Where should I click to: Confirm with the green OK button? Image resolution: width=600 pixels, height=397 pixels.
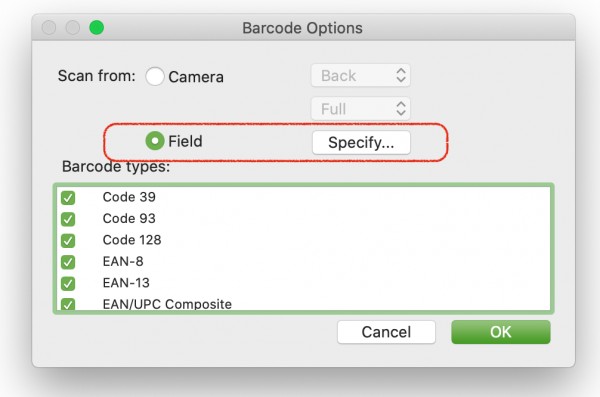[501, 332]
